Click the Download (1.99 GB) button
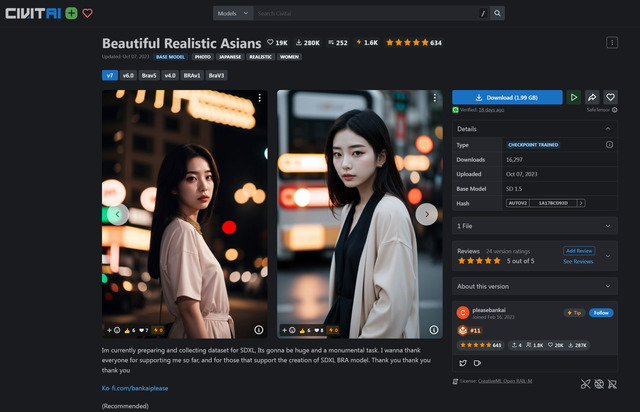This screenshot has height=412, width=640. 507,97
